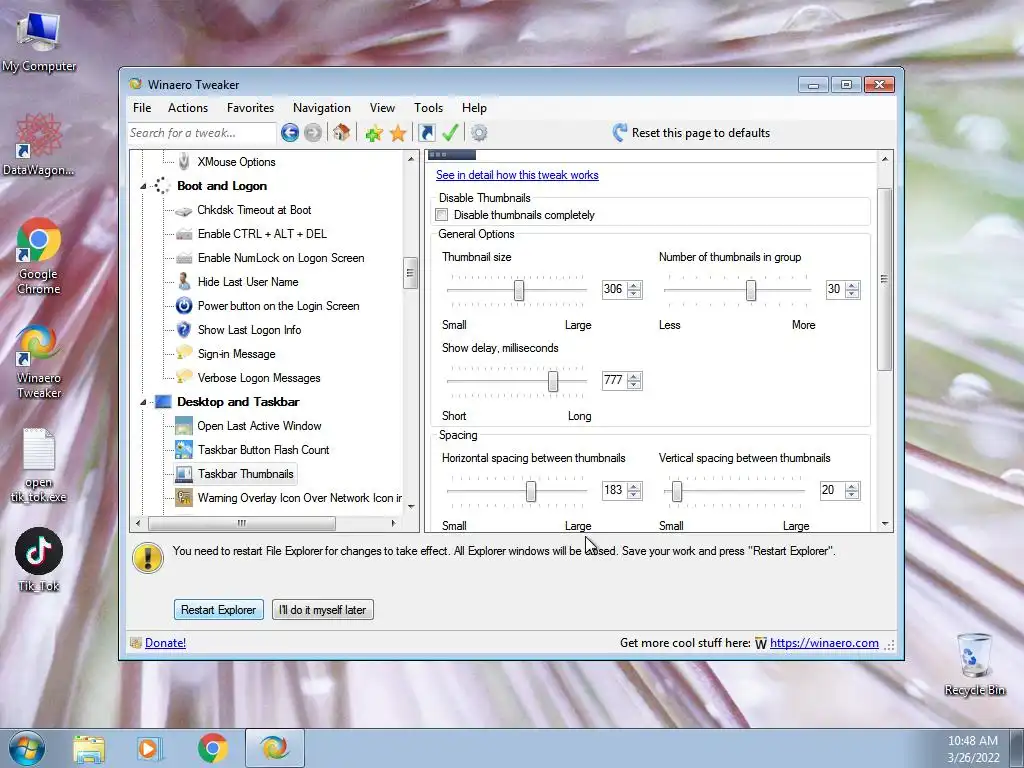This screenshot has width=1024, height=768.
Task: Open the Favorites menu
Action: click(x=250, y=108)
